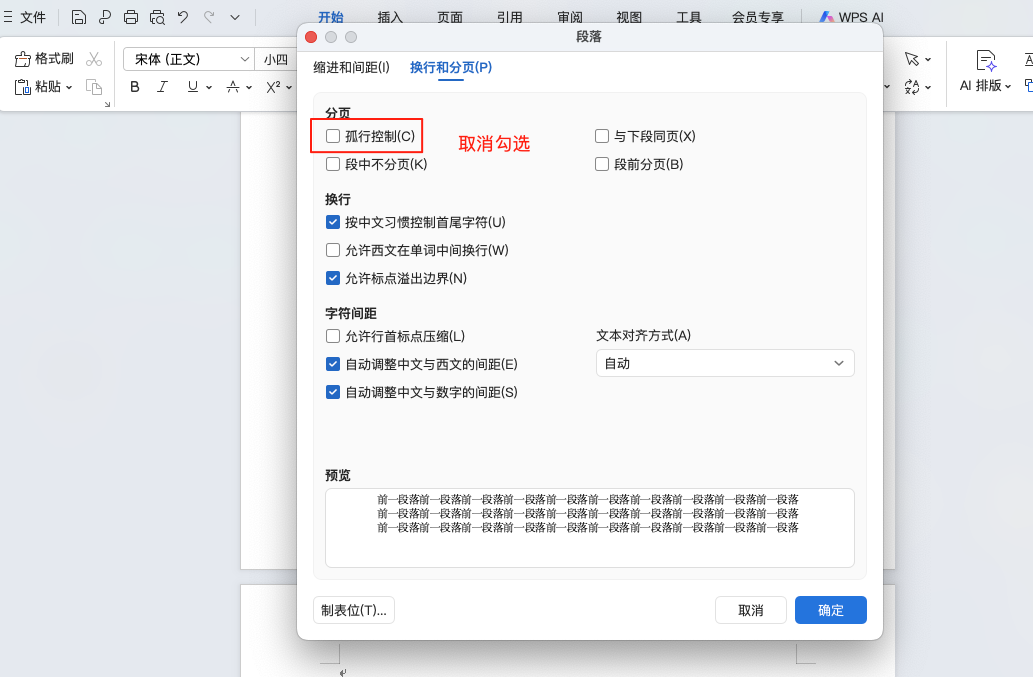Image resolution: width=1033 pixels, height=677 pixels.
Task: Click the 确定 button
Action: (830, 609)
